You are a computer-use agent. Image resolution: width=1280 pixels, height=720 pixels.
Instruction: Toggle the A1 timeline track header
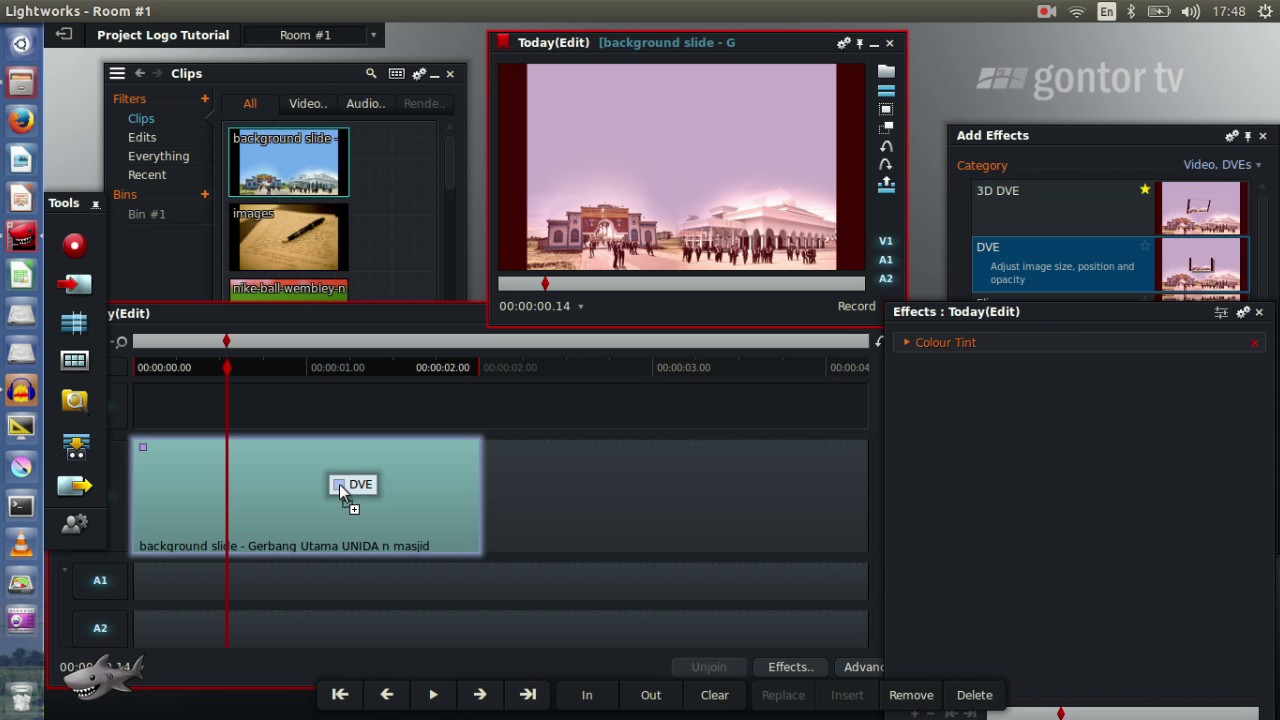click(100, 580)
